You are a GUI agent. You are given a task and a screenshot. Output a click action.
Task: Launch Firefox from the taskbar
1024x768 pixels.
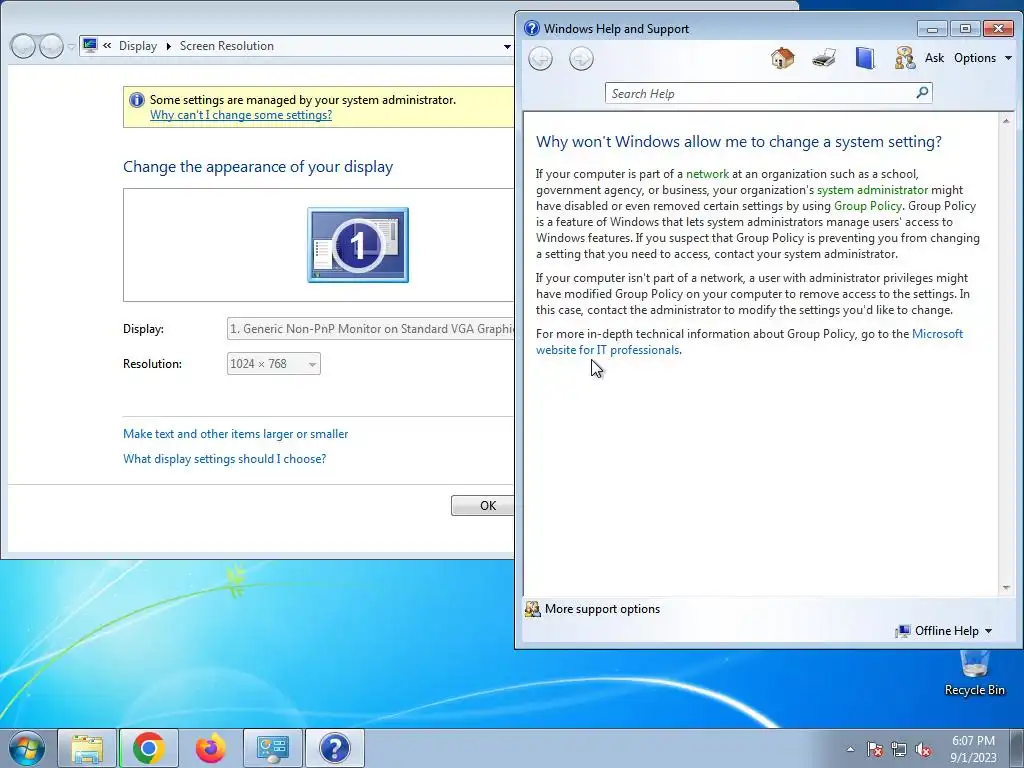(x=210, y=748)
